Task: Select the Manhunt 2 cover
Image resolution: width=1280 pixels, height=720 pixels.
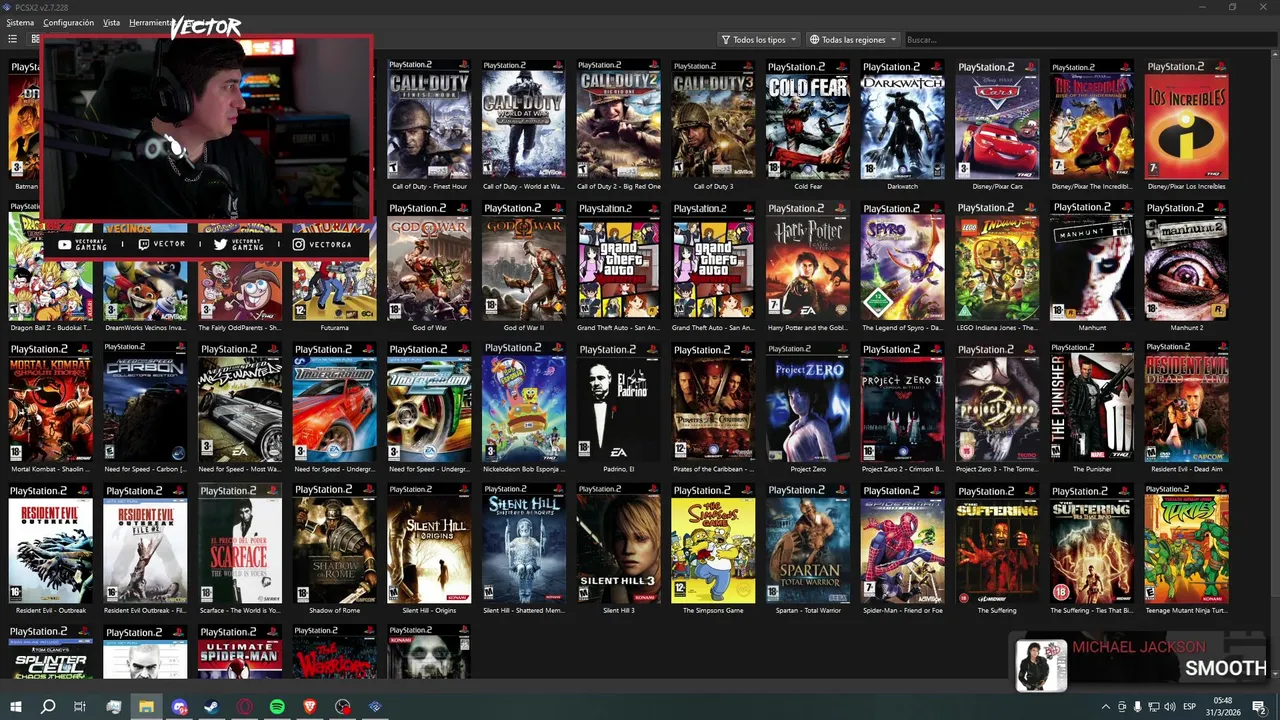Action: pyautogui.click(x=1186, y=261)
